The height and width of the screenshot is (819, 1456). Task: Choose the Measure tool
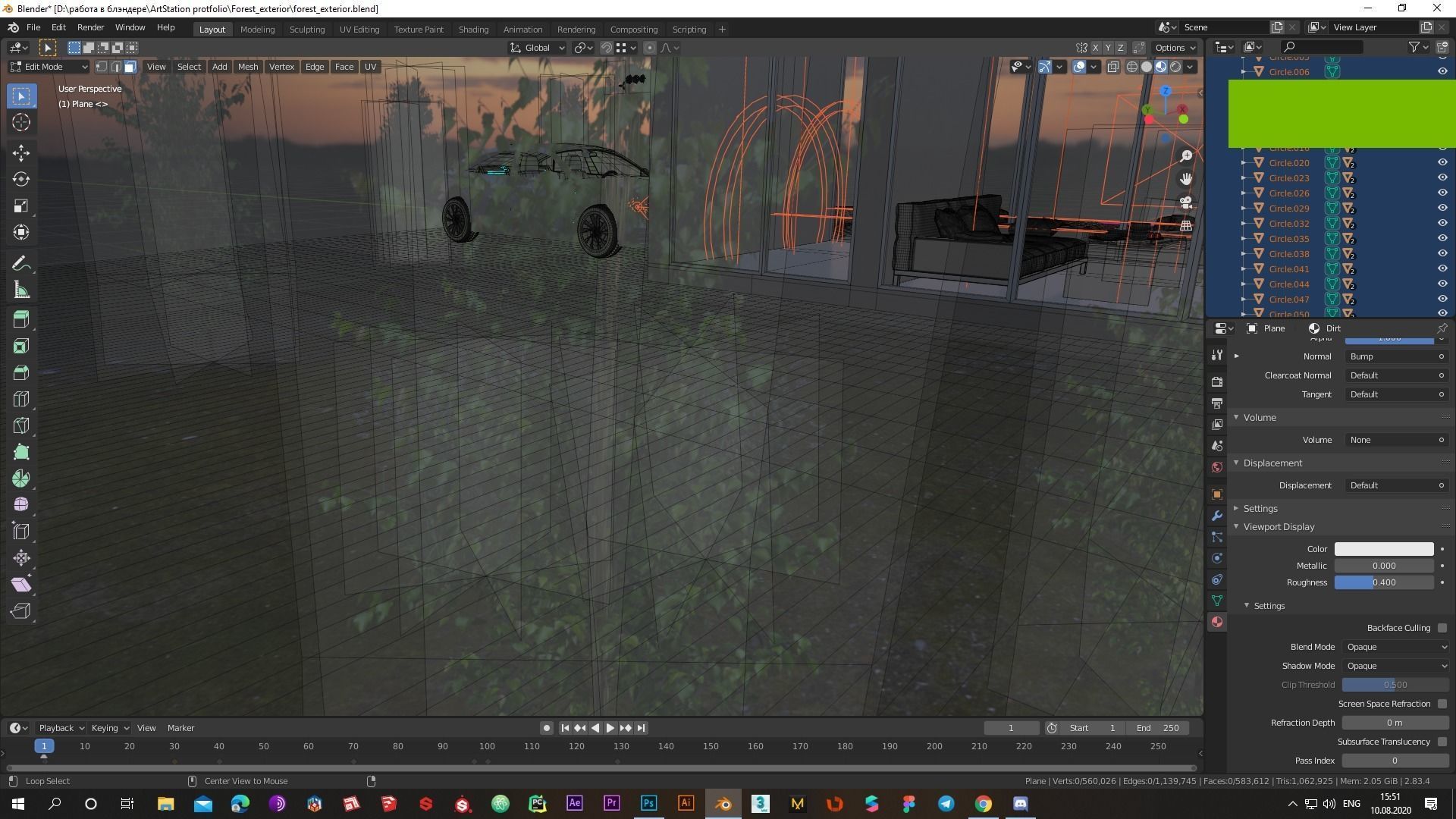point(21,290)
